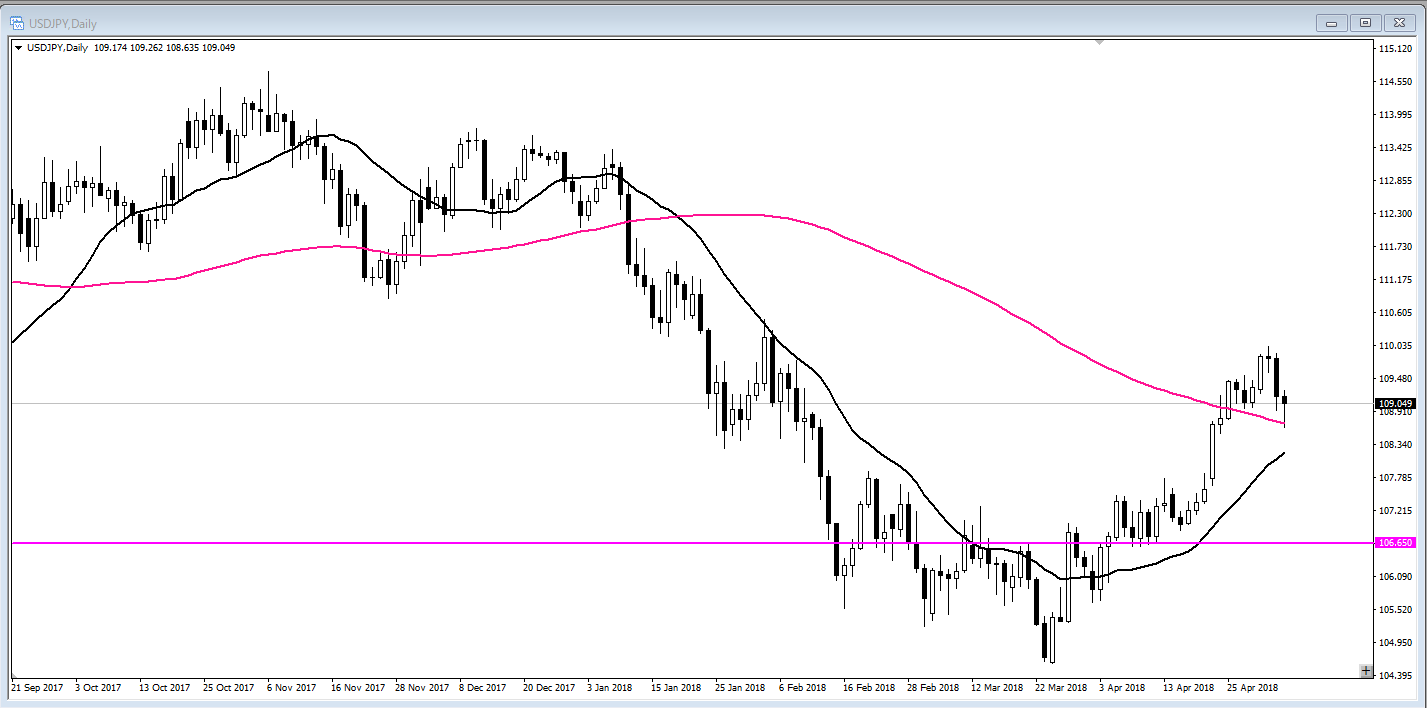
Task: Click the 3 Apr 2018 date label
Action: tap(1122, 688)
